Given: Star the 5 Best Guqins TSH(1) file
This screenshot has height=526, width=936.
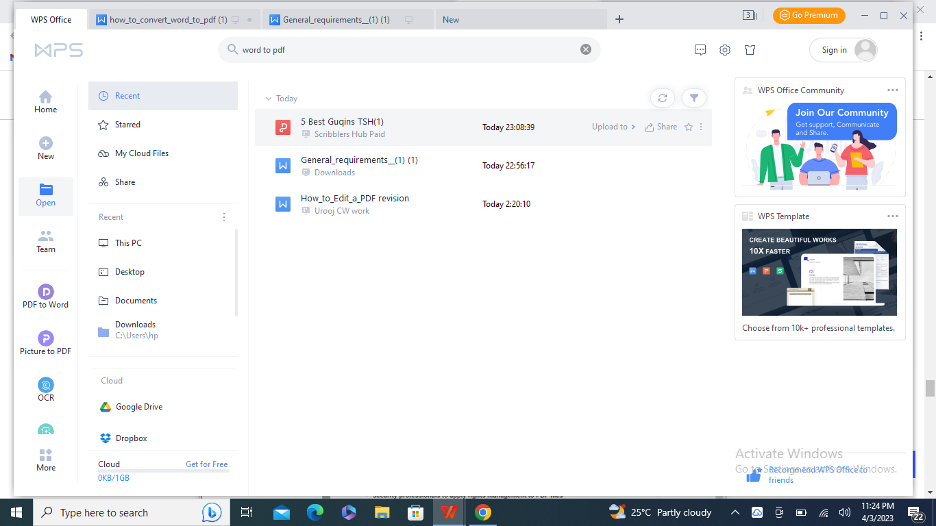Looking at the screenshot, I should [x=688, y=127].
